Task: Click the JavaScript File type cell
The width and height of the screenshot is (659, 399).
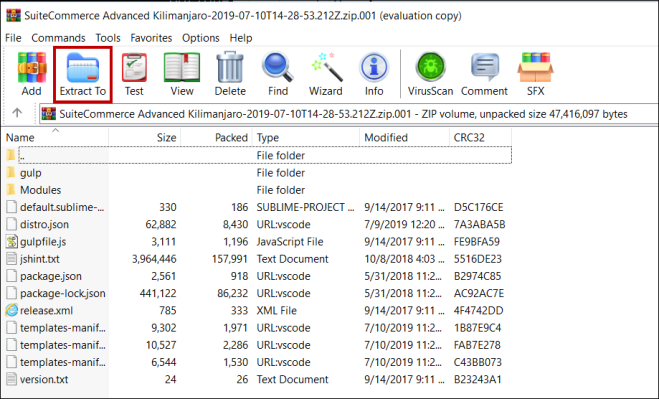Action: point(290,242)
